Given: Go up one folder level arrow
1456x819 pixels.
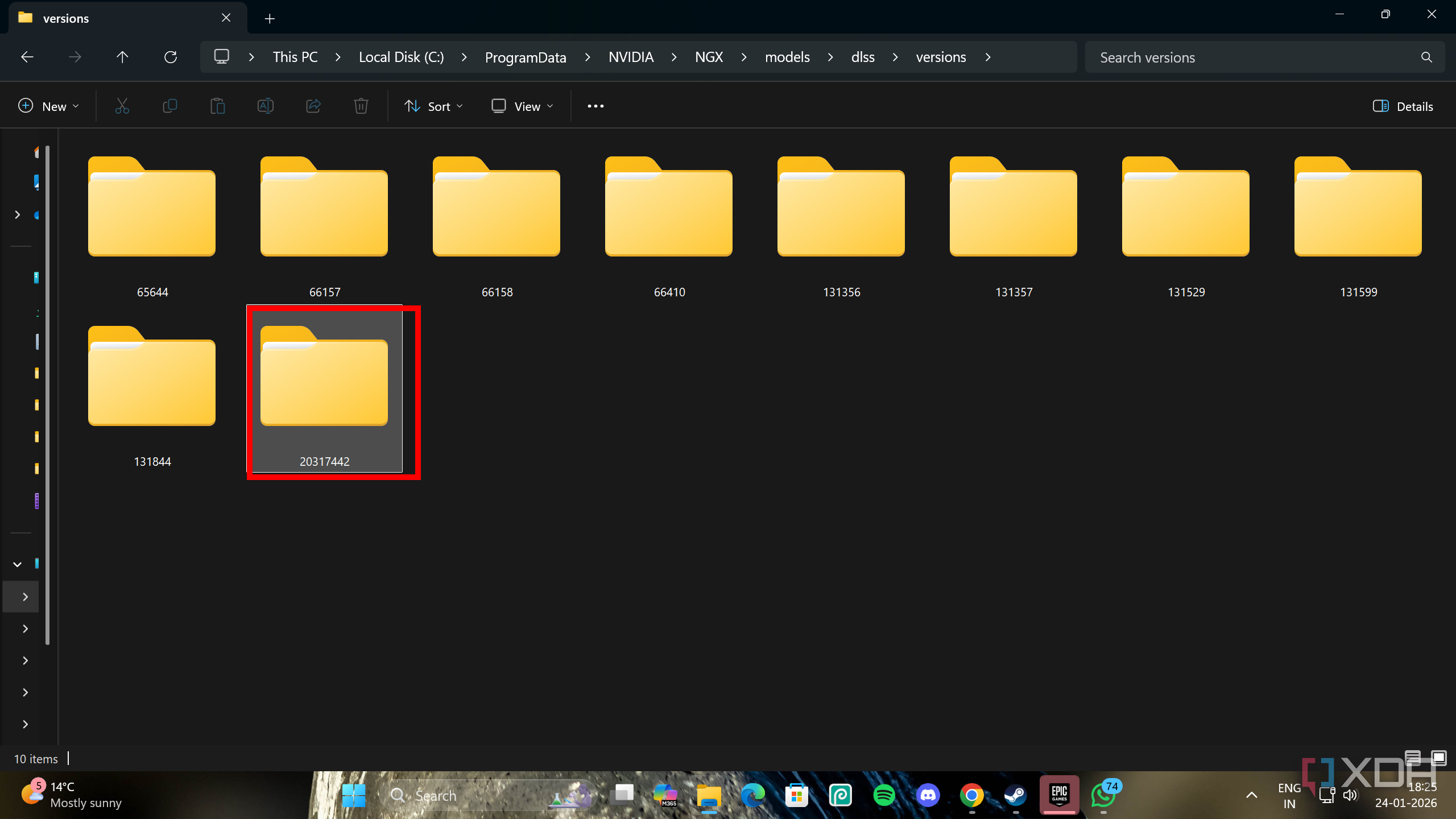Looking at the screenshot, I should [x=122, y=57].
